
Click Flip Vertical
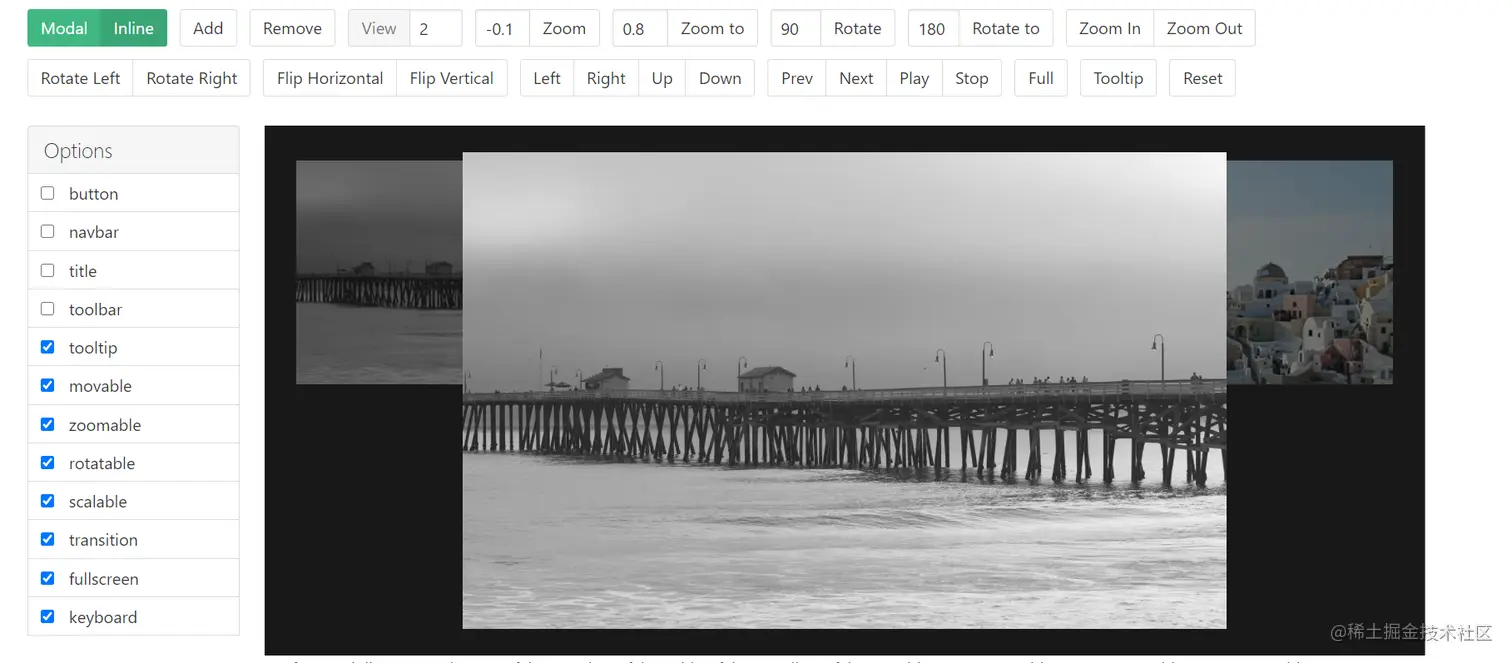(x=452, y=78)
